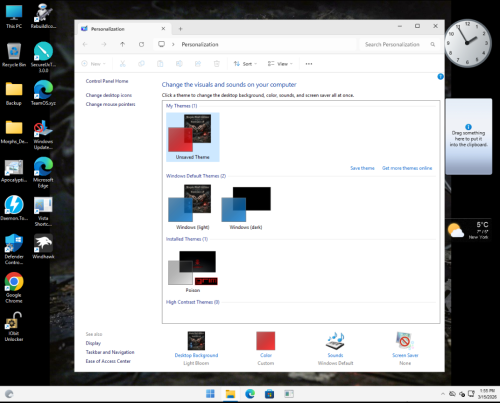Show hidden system tray icons chevron
This screenshot has height=403, width=500.
click(x=443, y=394)
